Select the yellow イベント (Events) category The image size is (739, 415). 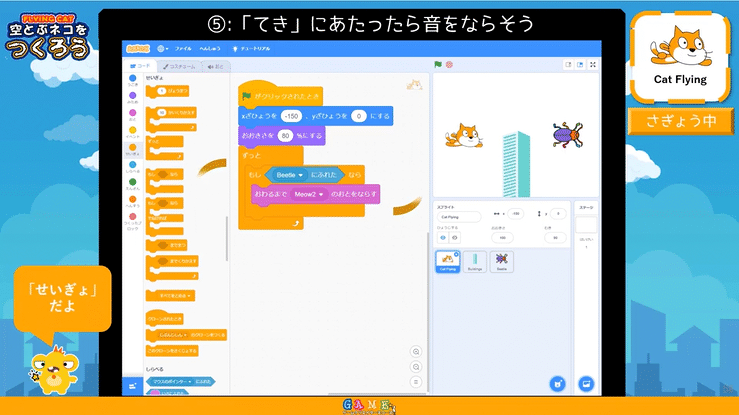point(133,132)
